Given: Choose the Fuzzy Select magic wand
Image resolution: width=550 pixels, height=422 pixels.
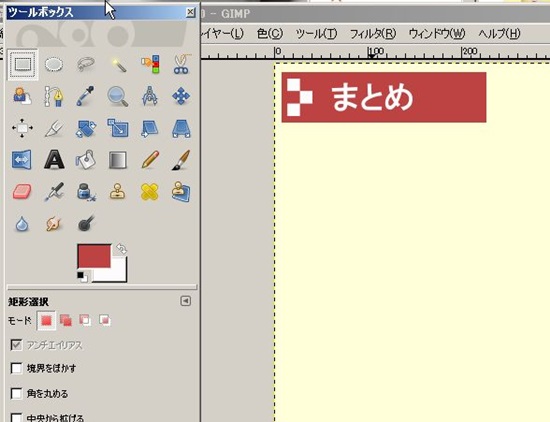Looking at the screenshot, I should tap(118, 65).
